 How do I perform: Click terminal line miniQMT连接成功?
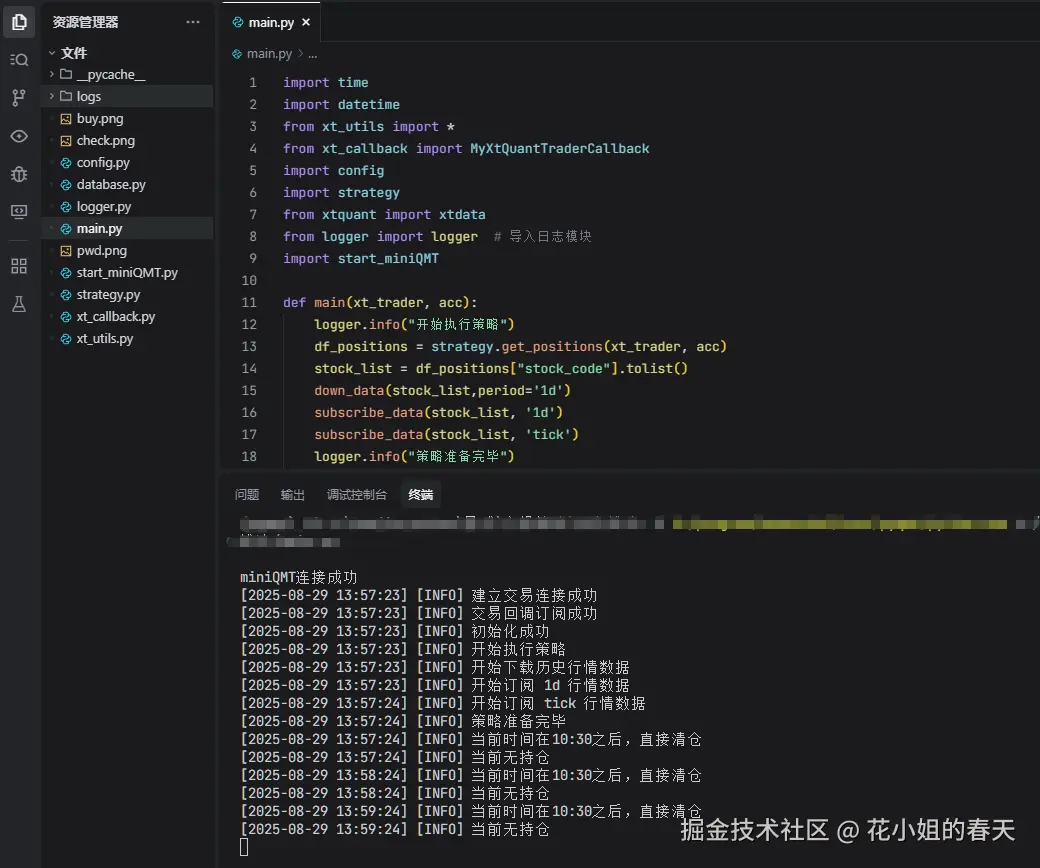click(x=298, y=577)
